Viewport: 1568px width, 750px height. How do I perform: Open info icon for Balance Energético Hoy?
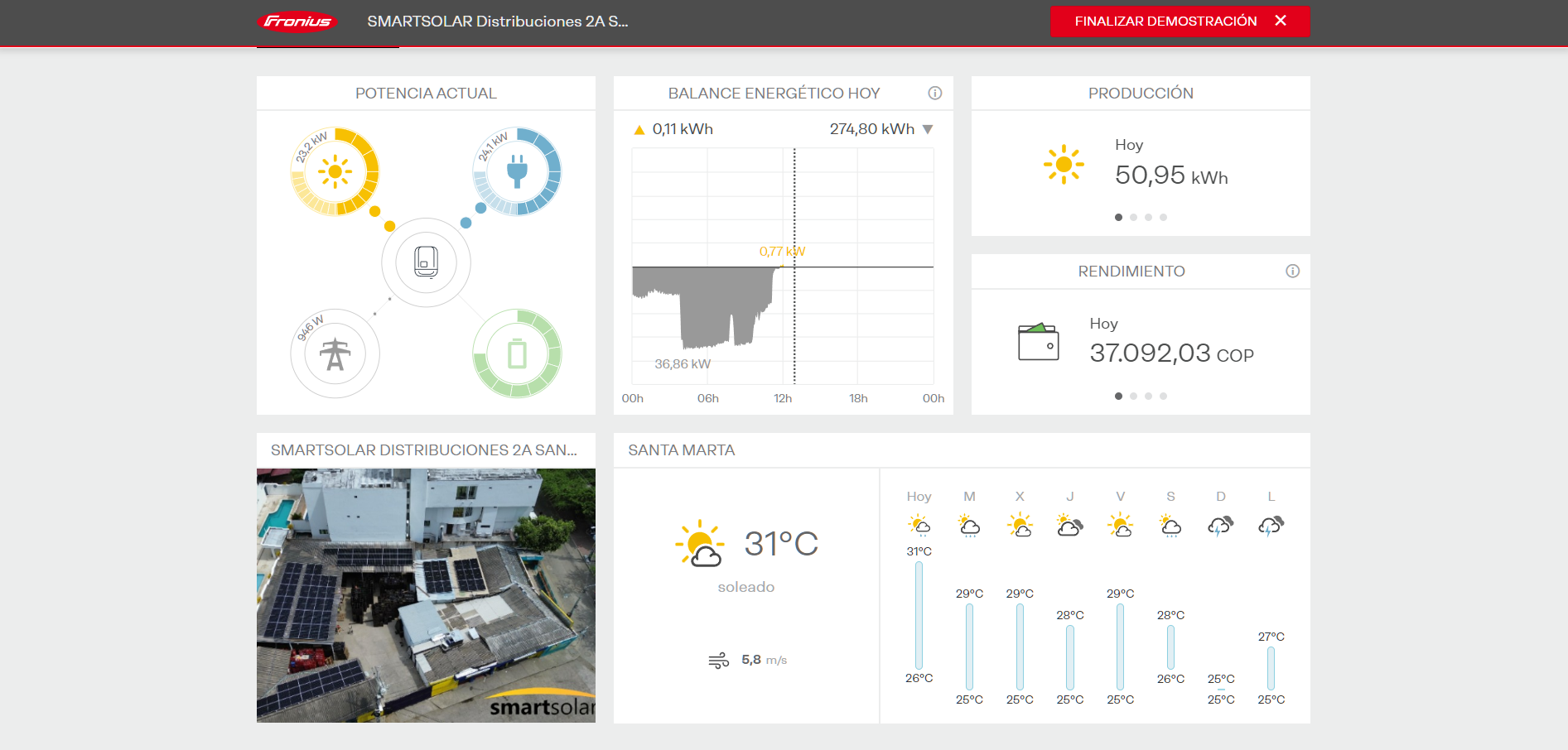pos(934,94)
